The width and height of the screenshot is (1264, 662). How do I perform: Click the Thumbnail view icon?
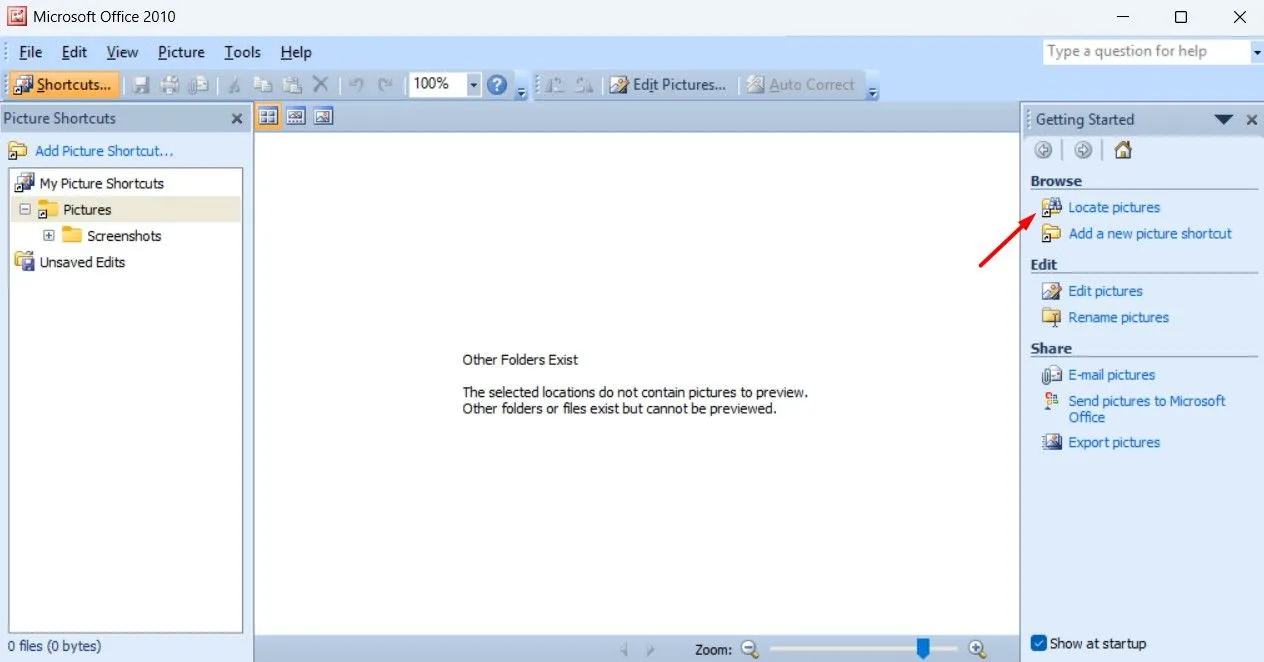(267, 116)
